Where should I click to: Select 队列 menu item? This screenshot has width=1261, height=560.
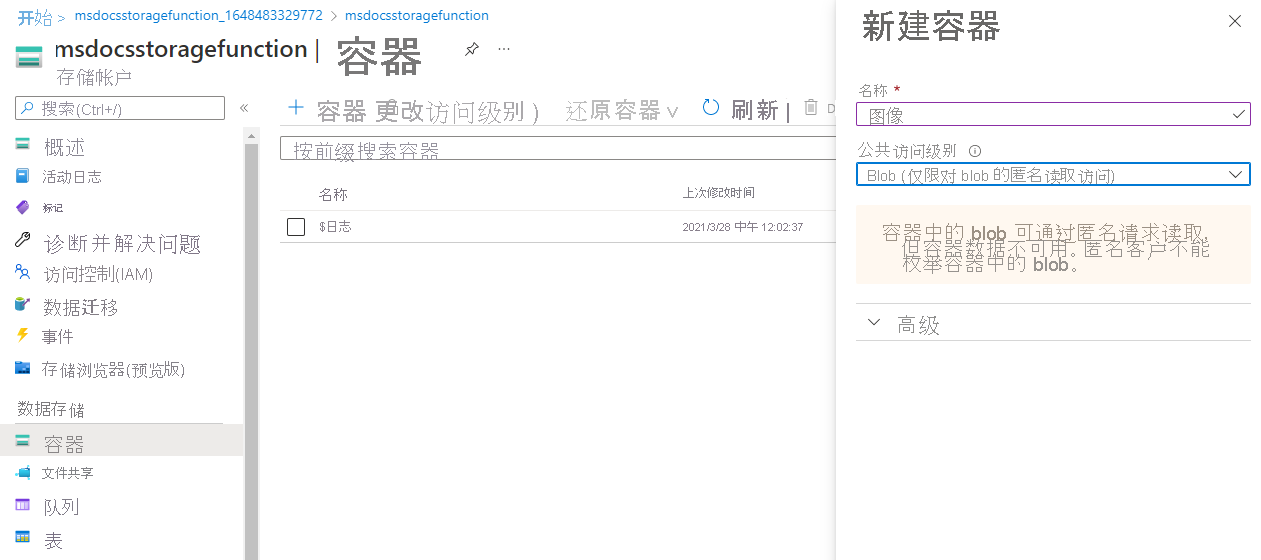[61, 507]
